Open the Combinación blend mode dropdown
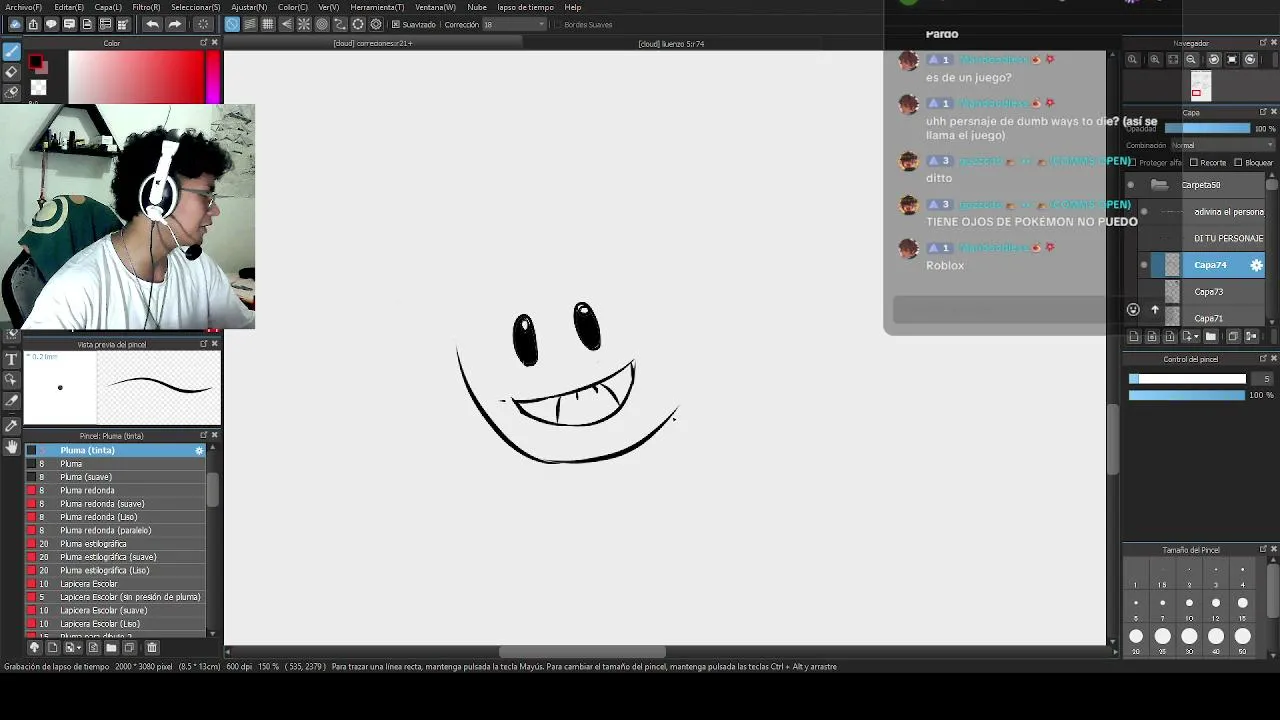This screenshot has height=720, width=1280. (1222, 145)
